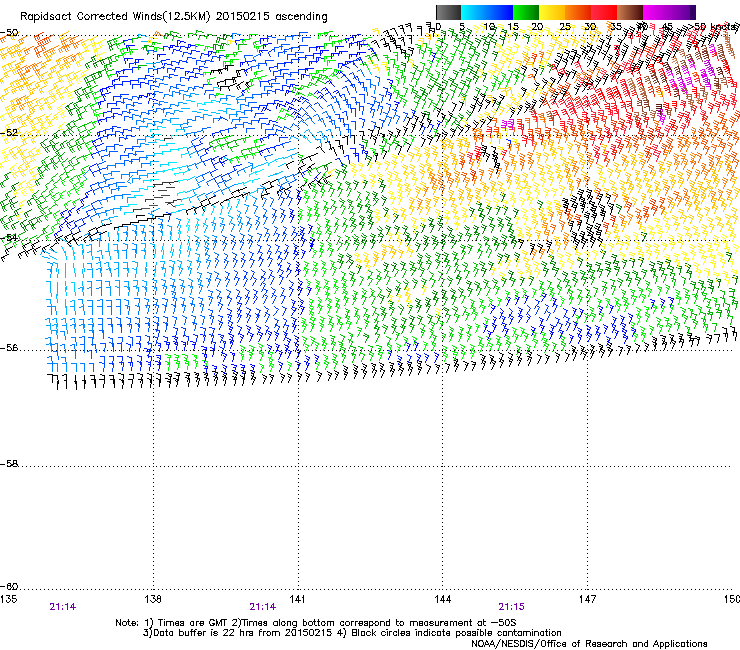Click the purple '21:14' time below 135-138

[x=62, y=607]
